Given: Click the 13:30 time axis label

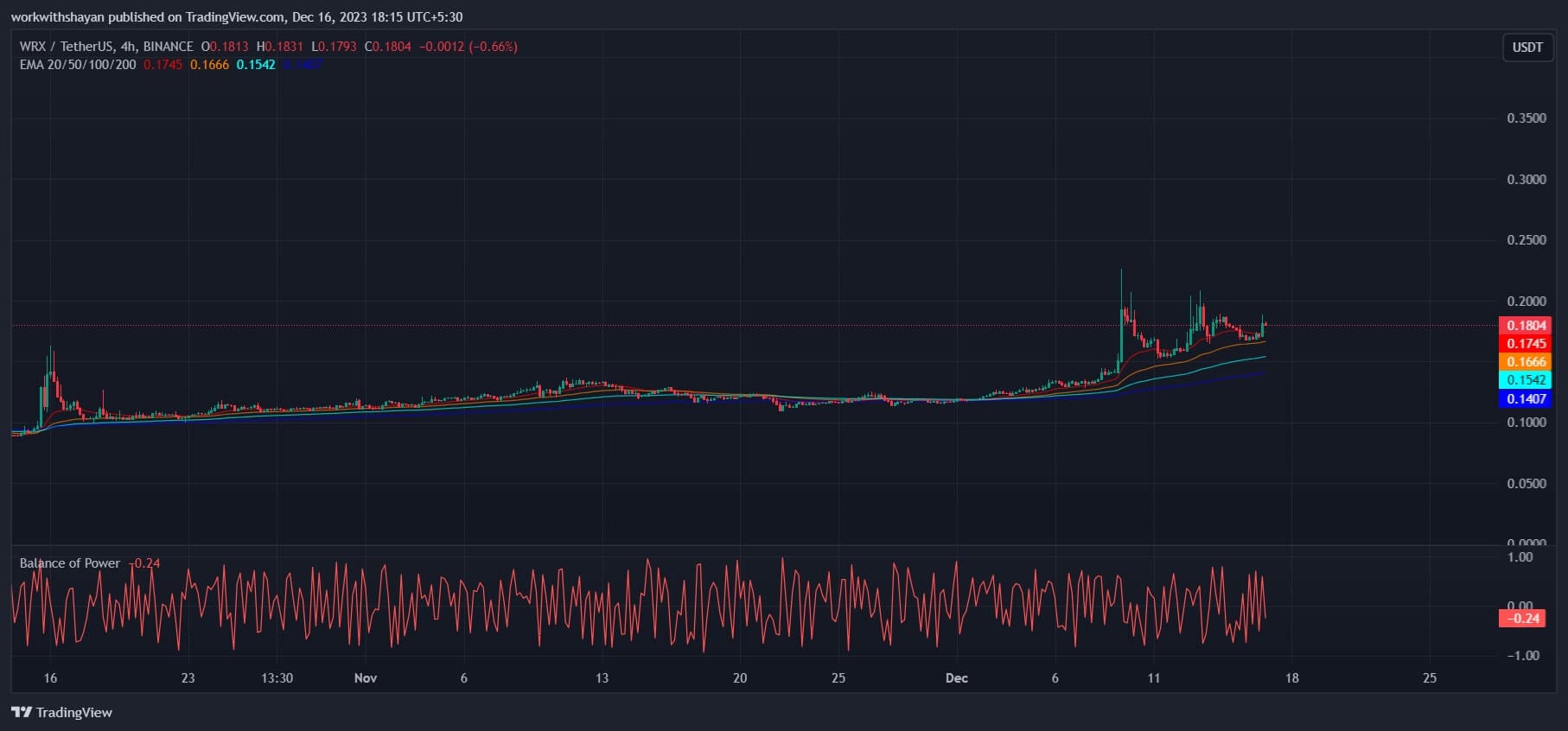Looking at the screenshot, I should [x=277, y=678].
